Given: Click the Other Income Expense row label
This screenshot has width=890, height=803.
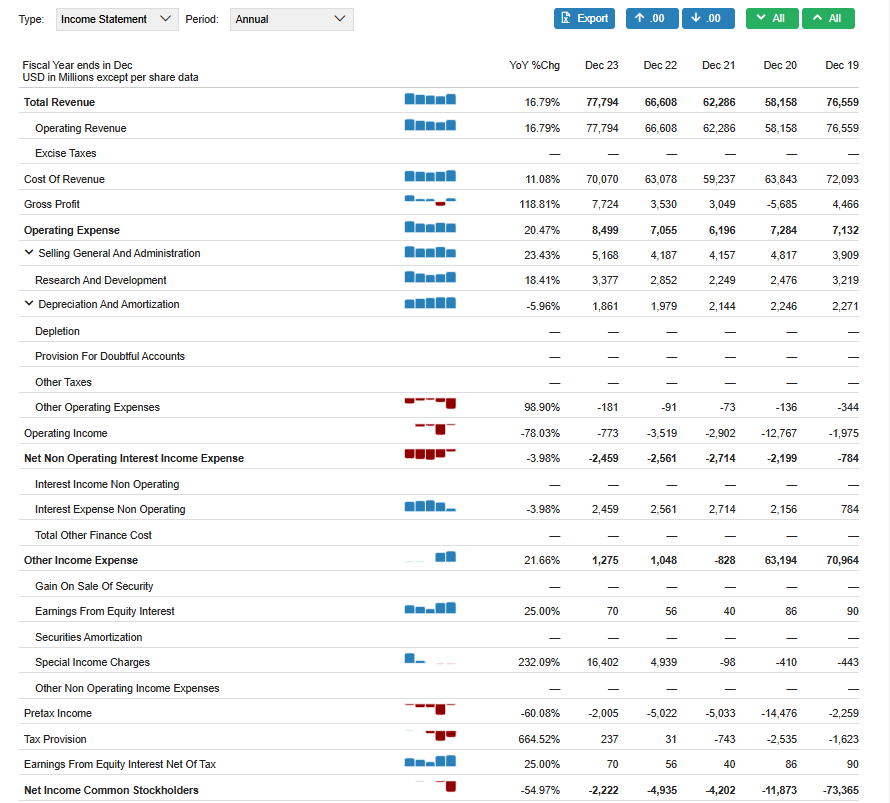Looking at the screenshot, I should click(x=81, y=560).
